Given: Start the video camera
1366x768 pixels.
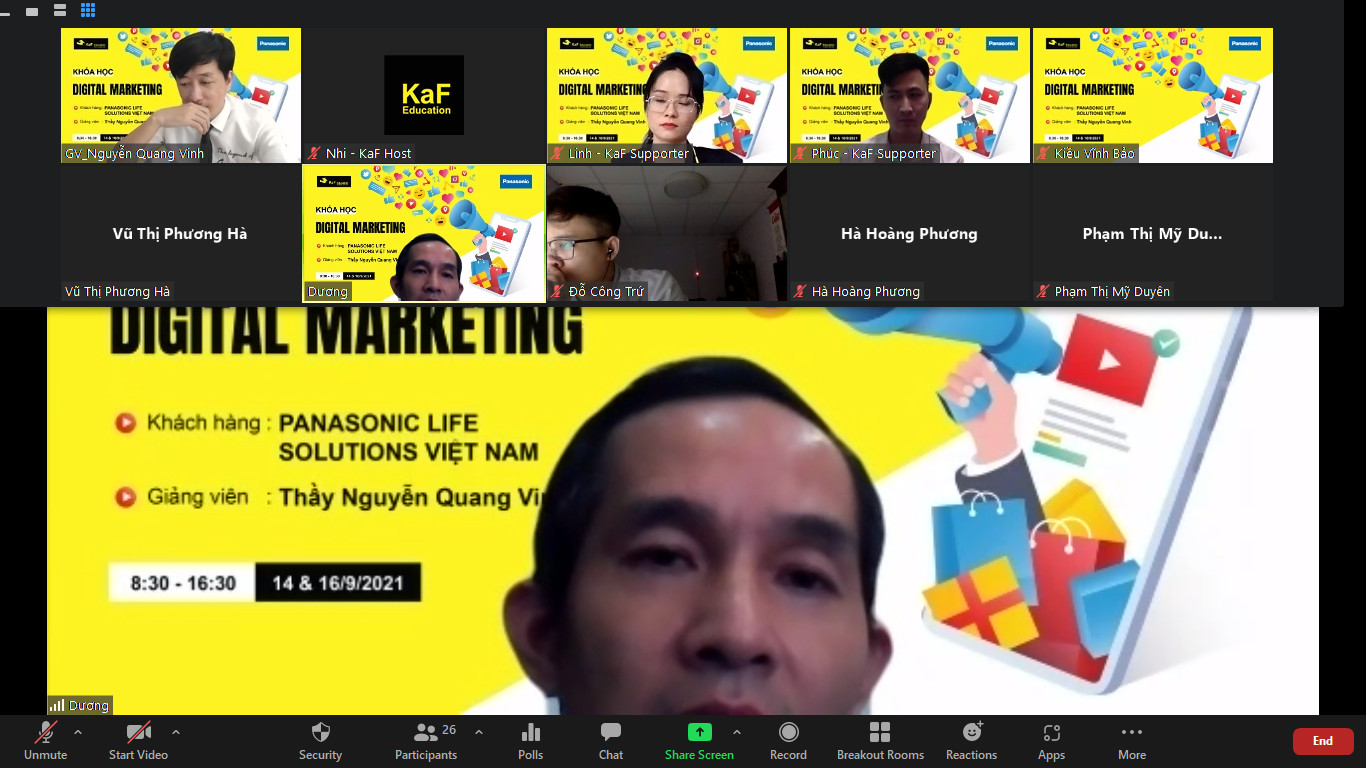Looking at the screenshot, I should [x=138, y=741].
